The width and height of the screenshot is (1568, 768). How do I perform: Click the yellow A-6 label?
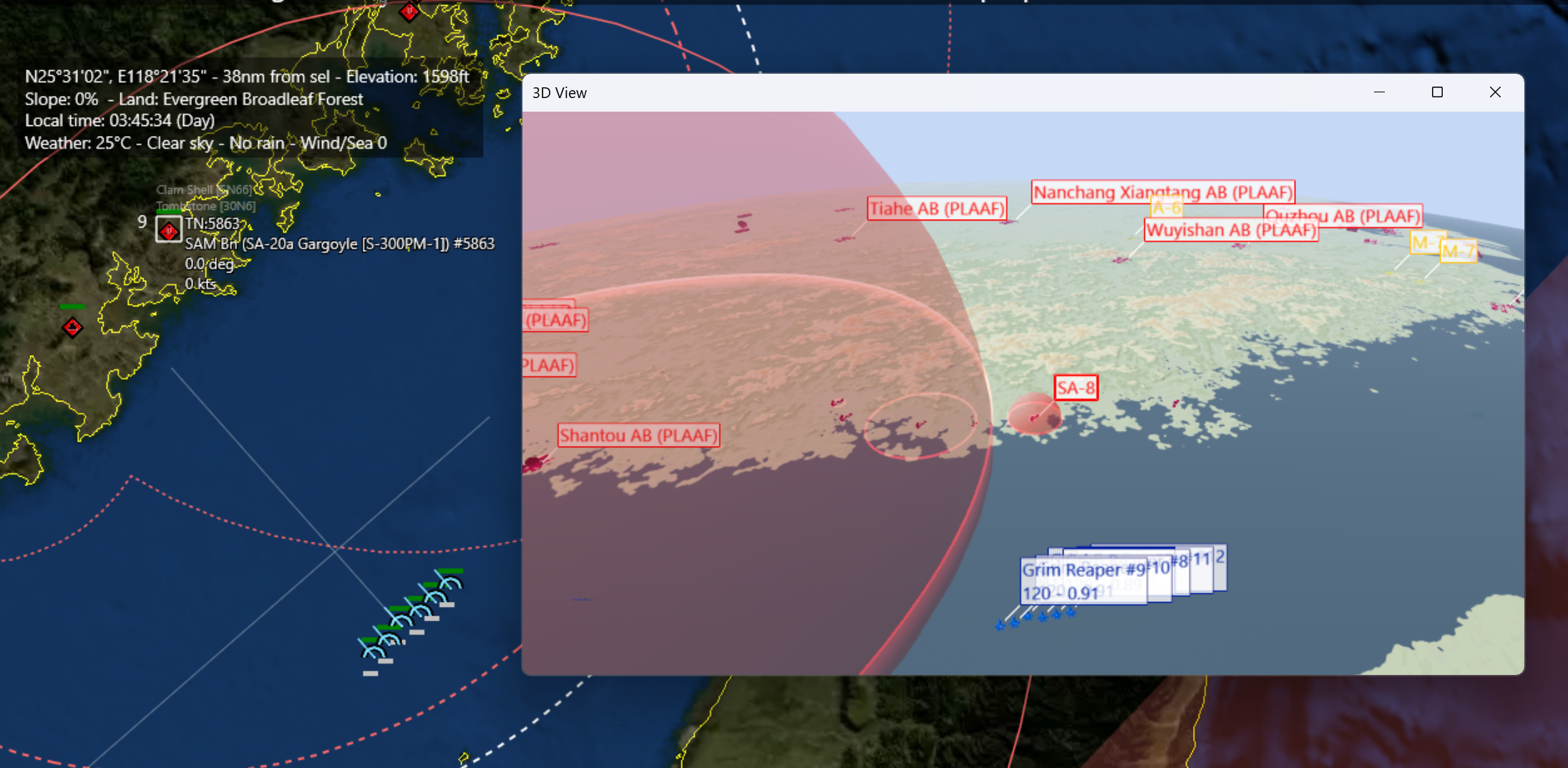[1167, 208]
